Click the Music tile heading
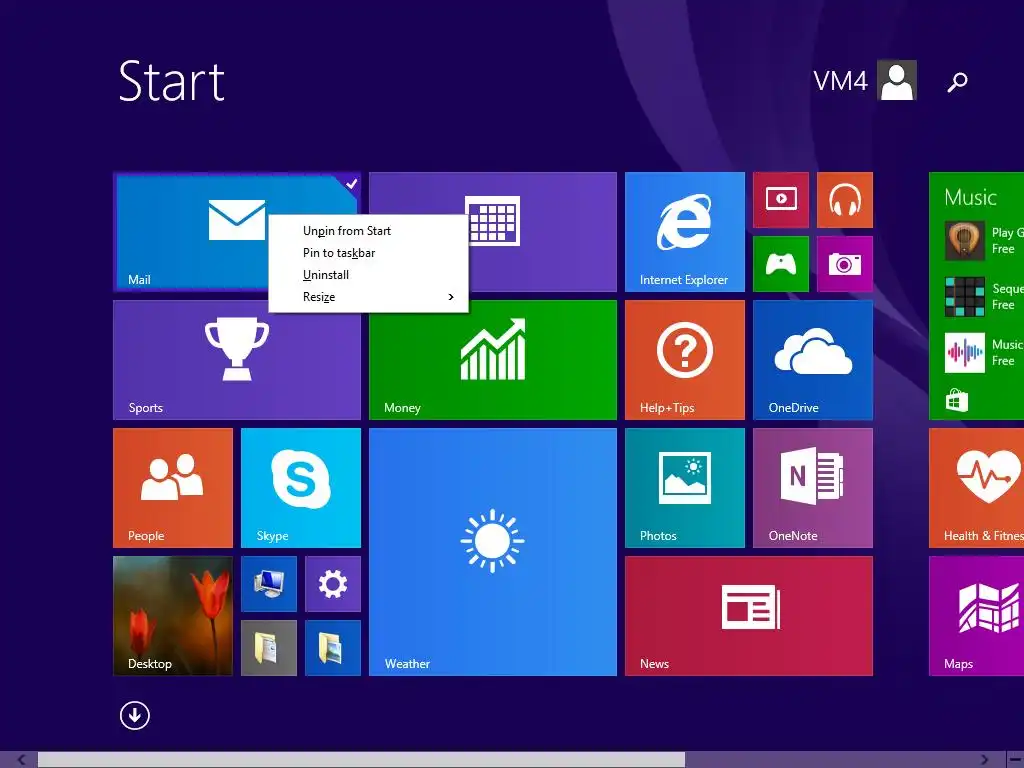1024x768 pixels. point(970,197)
